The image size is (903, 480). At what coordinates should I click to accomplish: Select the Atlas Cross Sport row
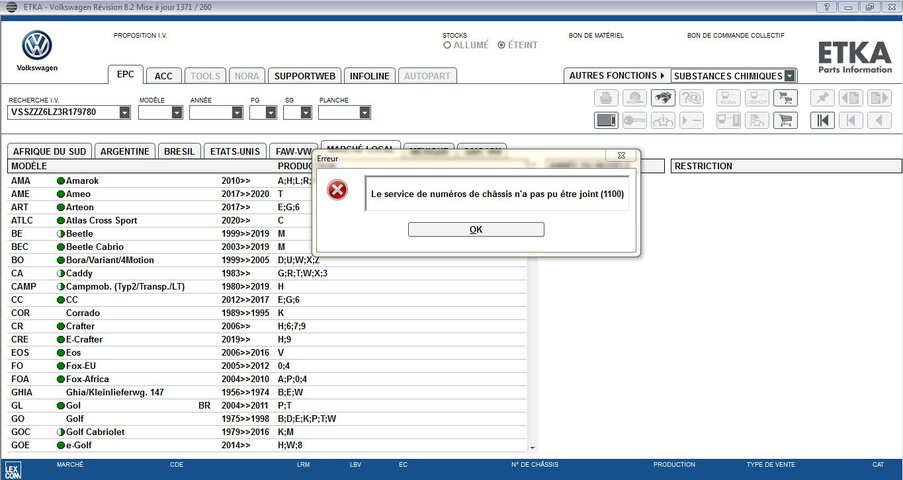click(x=268, y=221)
